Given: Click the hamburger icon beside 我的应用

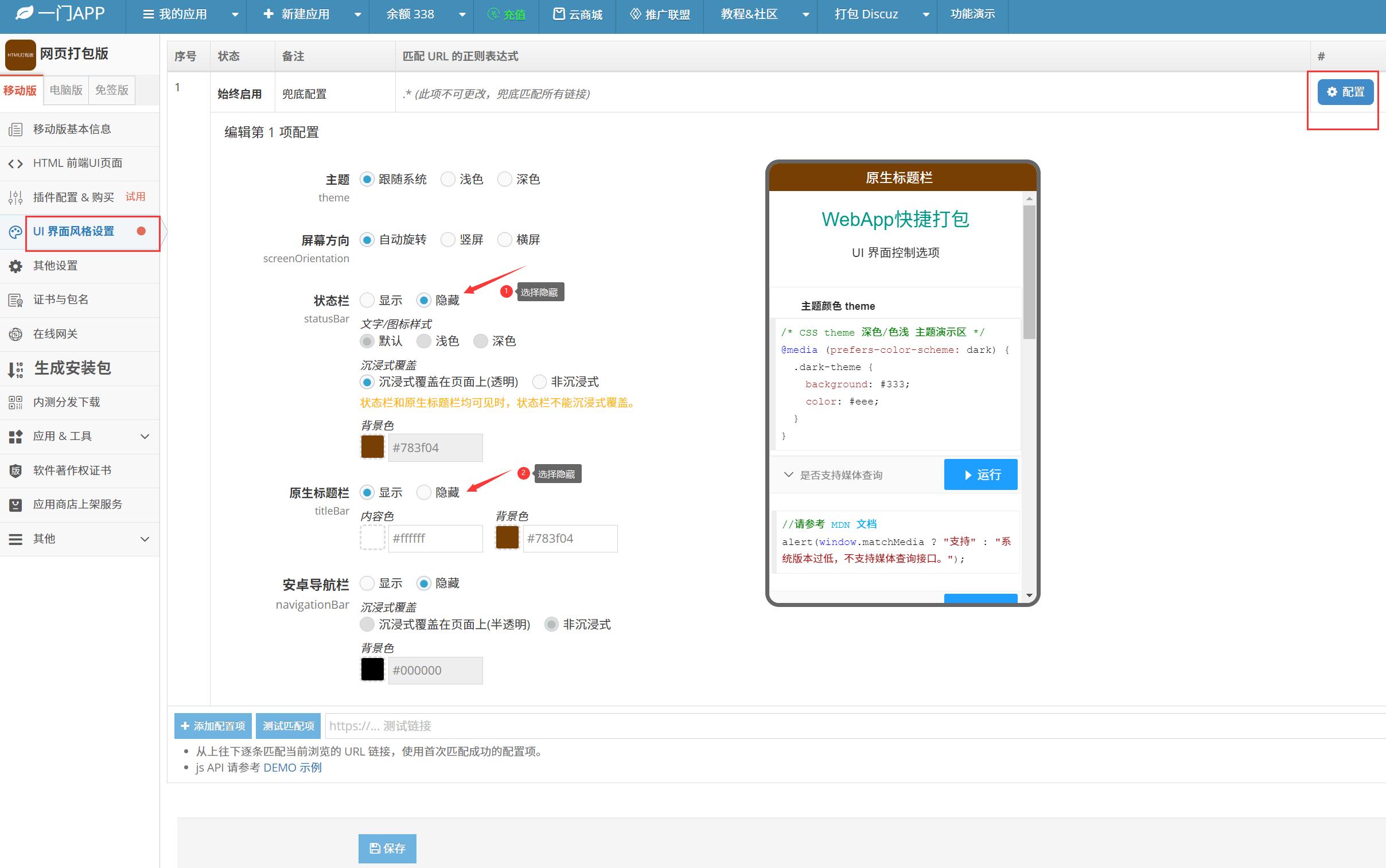Looking at the screenshot, I should click(148, 14).
